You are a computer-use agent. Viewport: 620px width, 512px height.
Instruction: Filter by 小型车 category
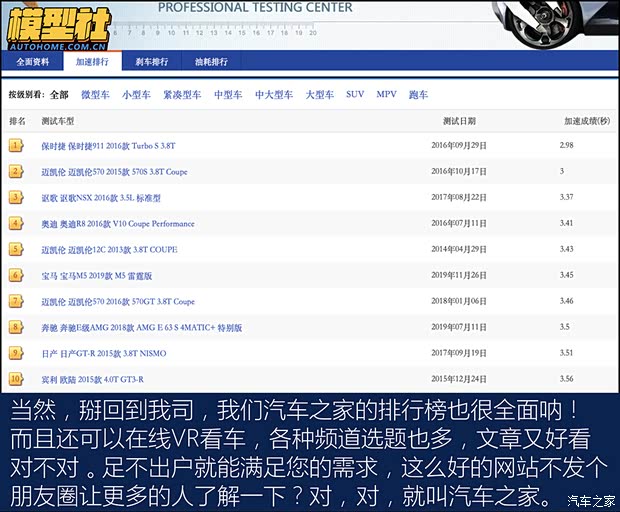[x=136, y=95]
